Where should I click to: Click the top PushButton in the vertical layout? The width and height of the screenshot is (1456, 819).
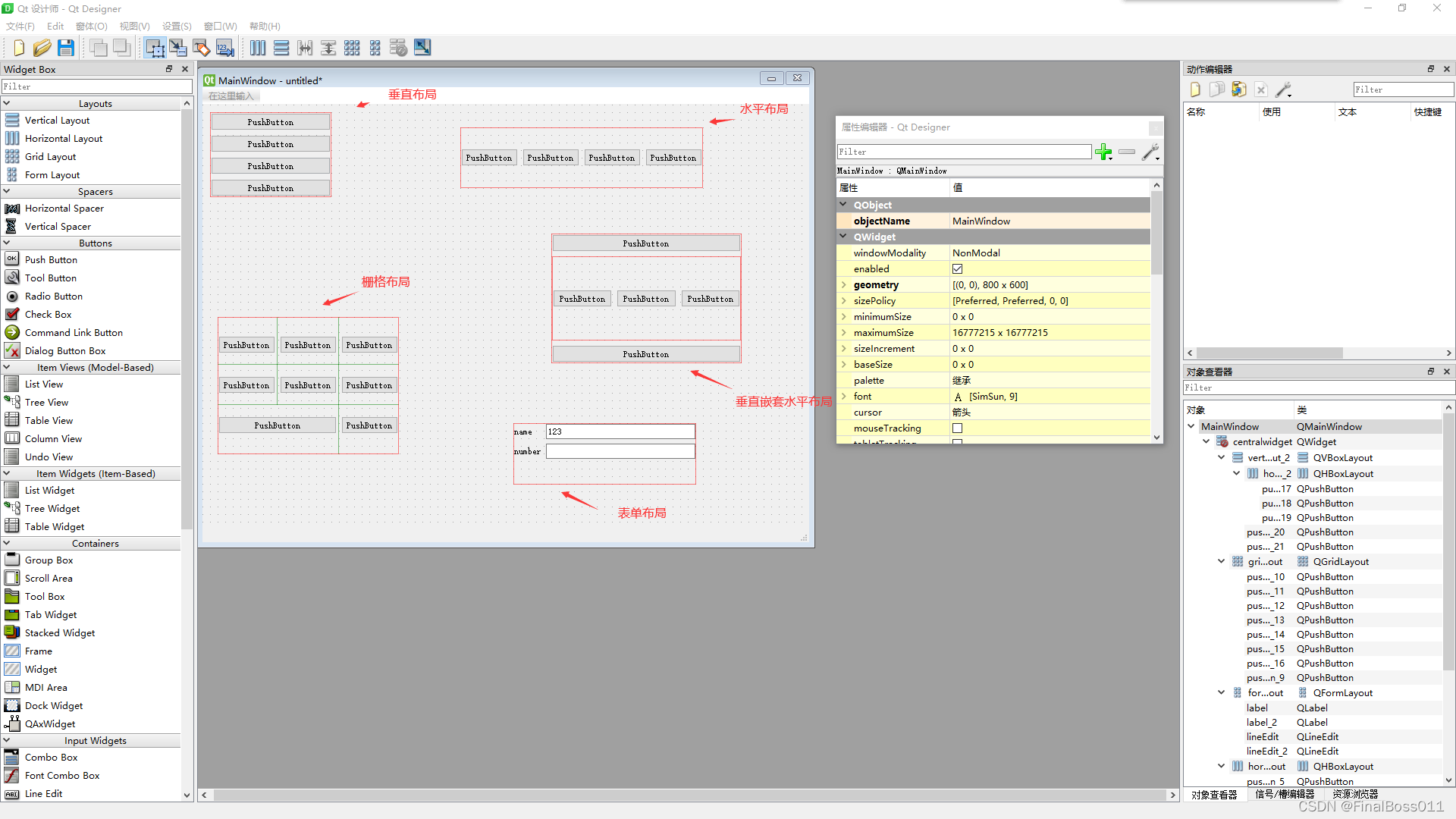(x=270, y=122)
